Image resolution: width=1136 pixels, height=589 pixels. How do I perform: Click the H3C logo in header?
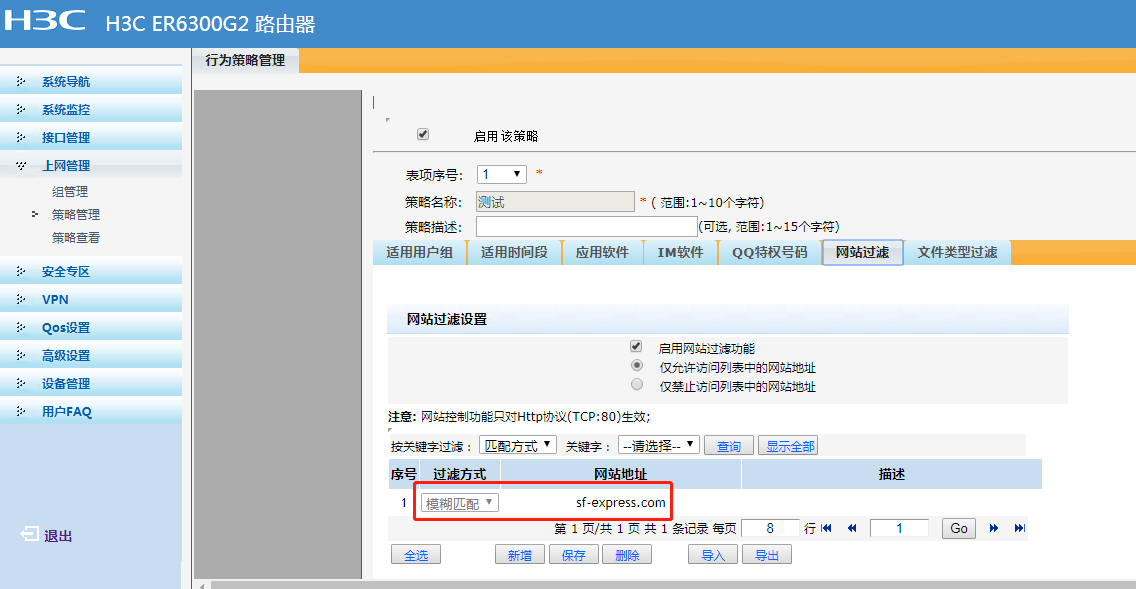tap(45, 20)
